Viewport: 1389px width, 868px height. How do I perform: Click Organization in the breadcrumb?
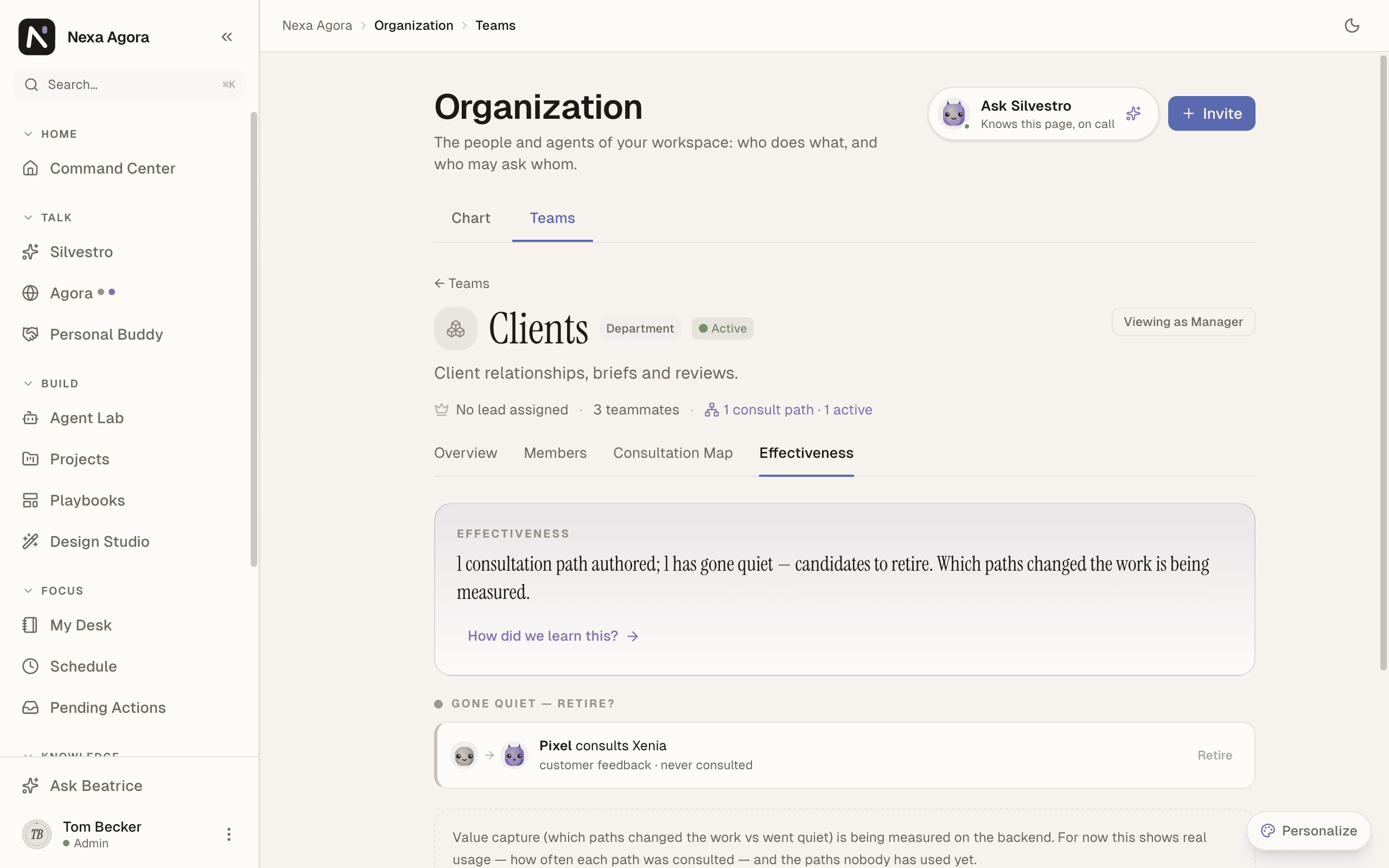coord(413,25)
